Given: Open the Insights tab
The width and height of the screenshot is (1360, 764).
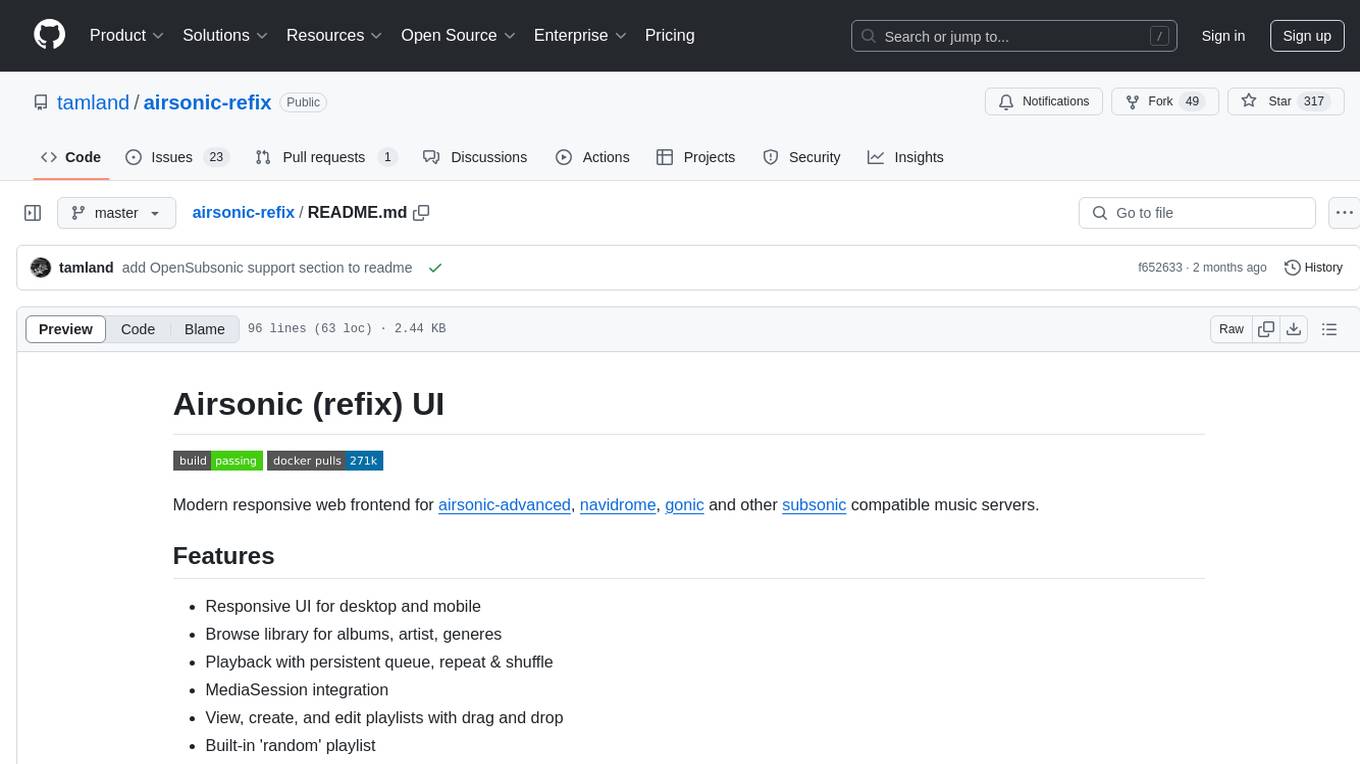Looking at the screenshot, I should 906,157.
